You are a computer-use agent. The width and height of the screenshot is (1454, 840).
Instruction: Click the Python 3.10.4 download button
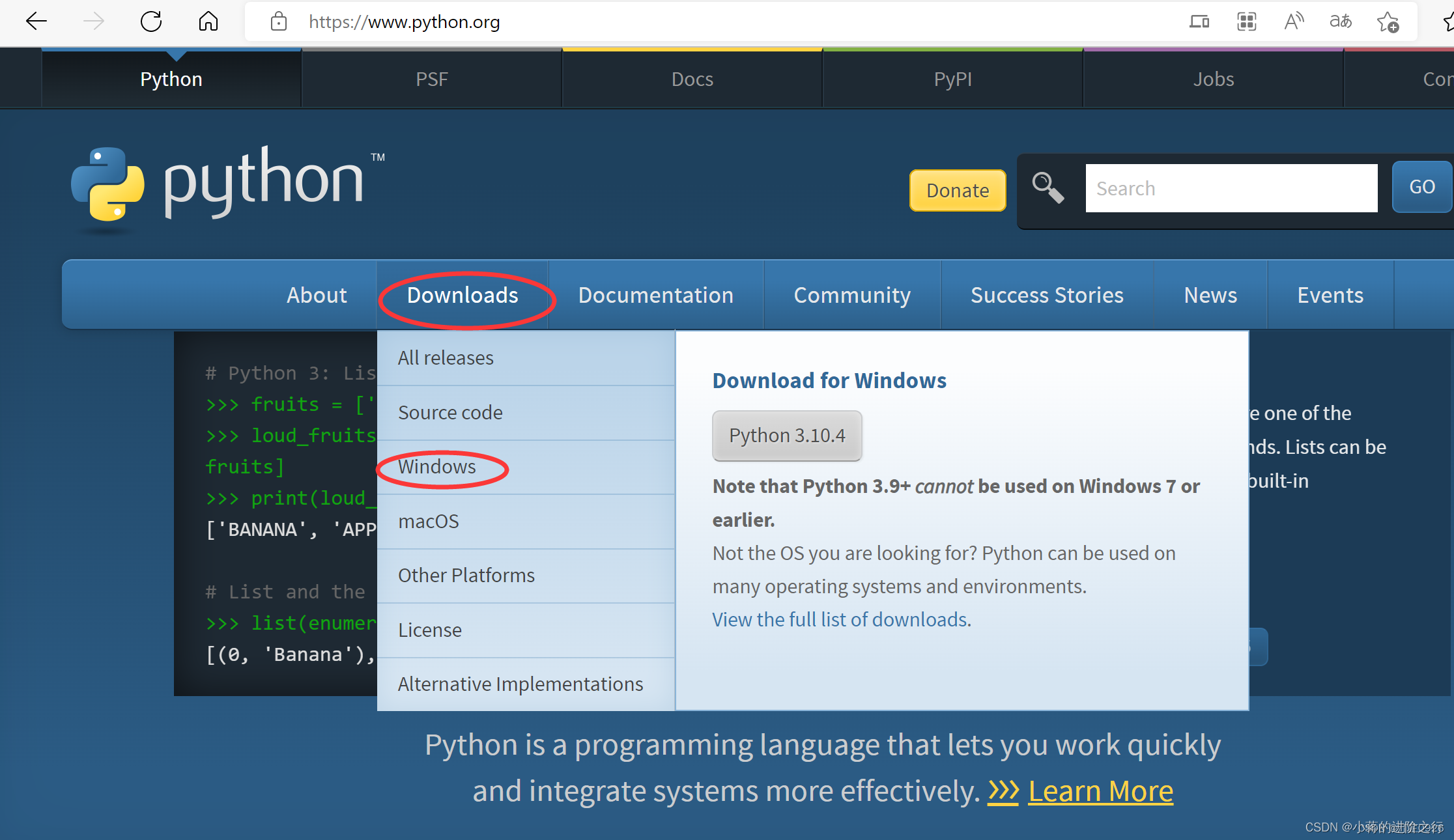787,436
